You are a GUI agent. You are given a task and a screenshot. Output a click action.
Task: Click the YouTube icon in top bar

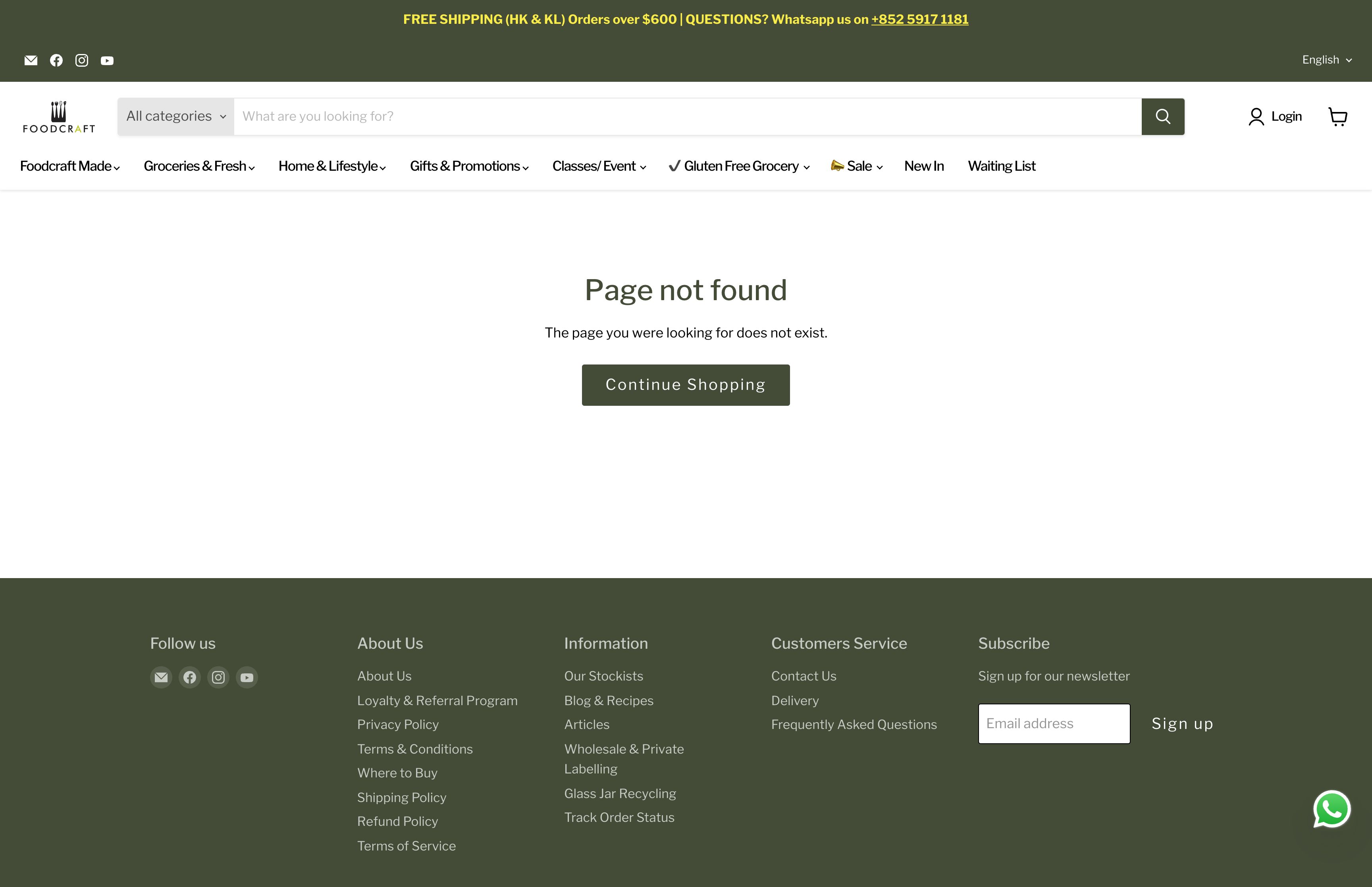pyautogui.click(x=107, y=60)
